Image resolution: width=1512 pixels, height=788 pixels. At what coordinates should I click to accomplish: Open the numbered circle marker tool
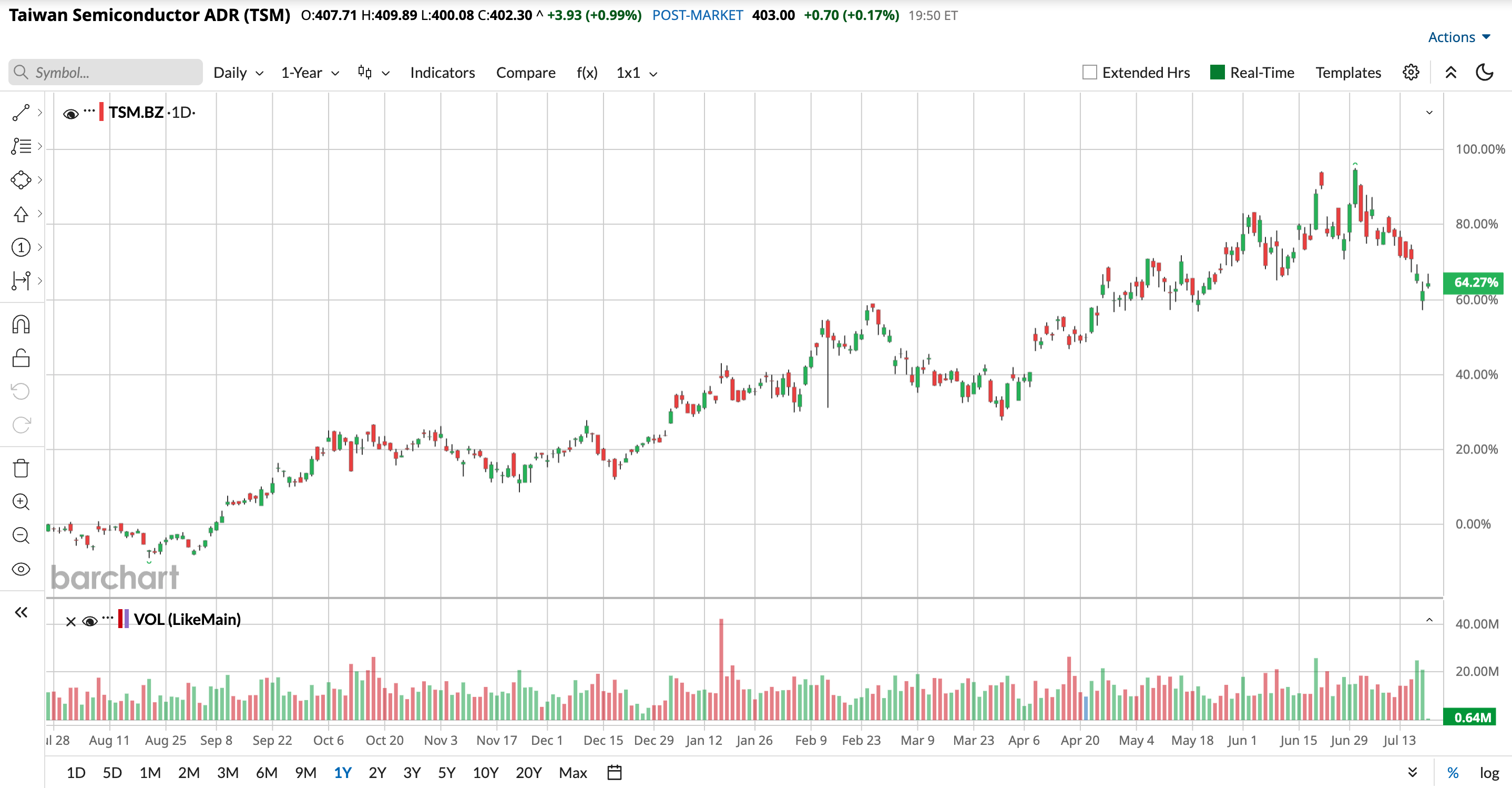point(21,247)
